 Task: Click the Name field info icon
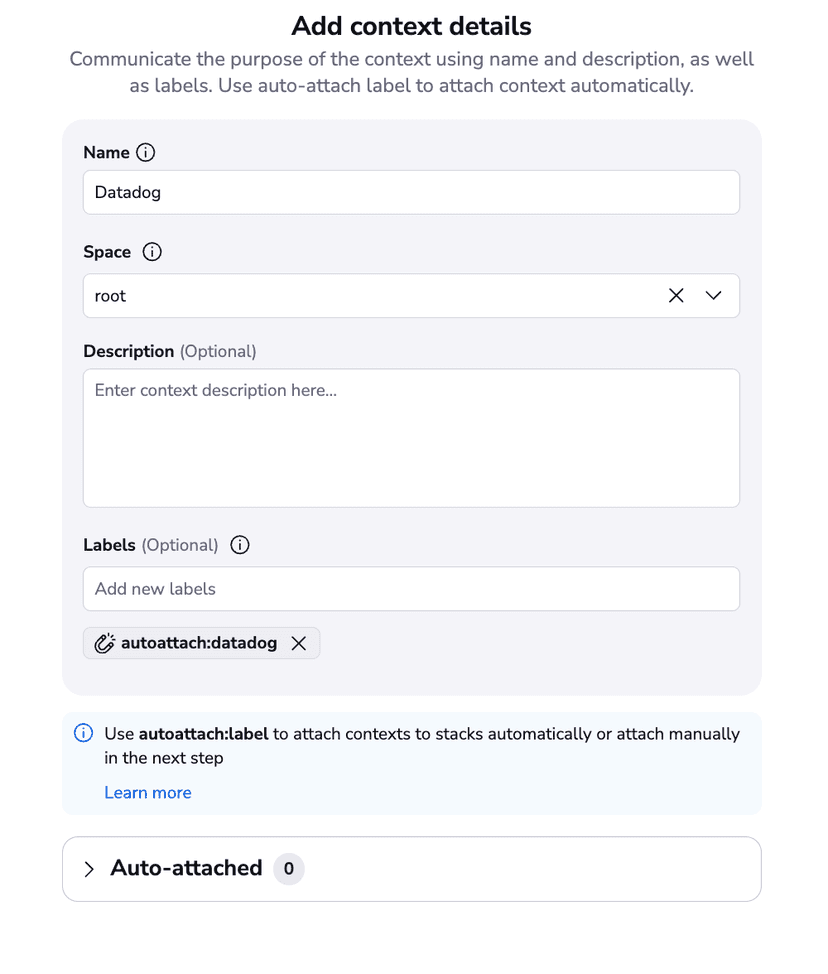[x=146, y=152]
